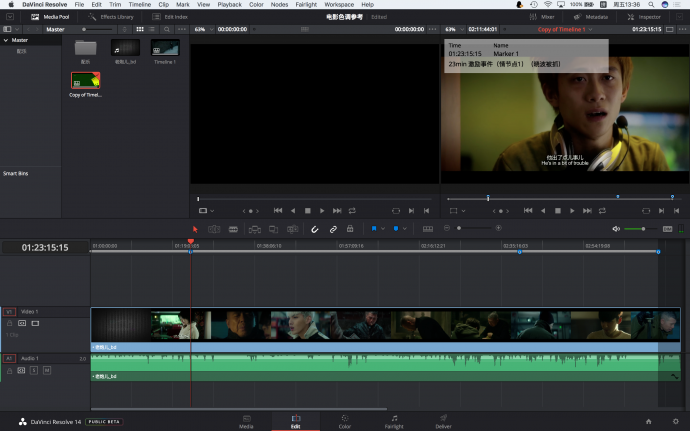
Task: Toggle the linked selection chain icon
Action: (333, 229)
